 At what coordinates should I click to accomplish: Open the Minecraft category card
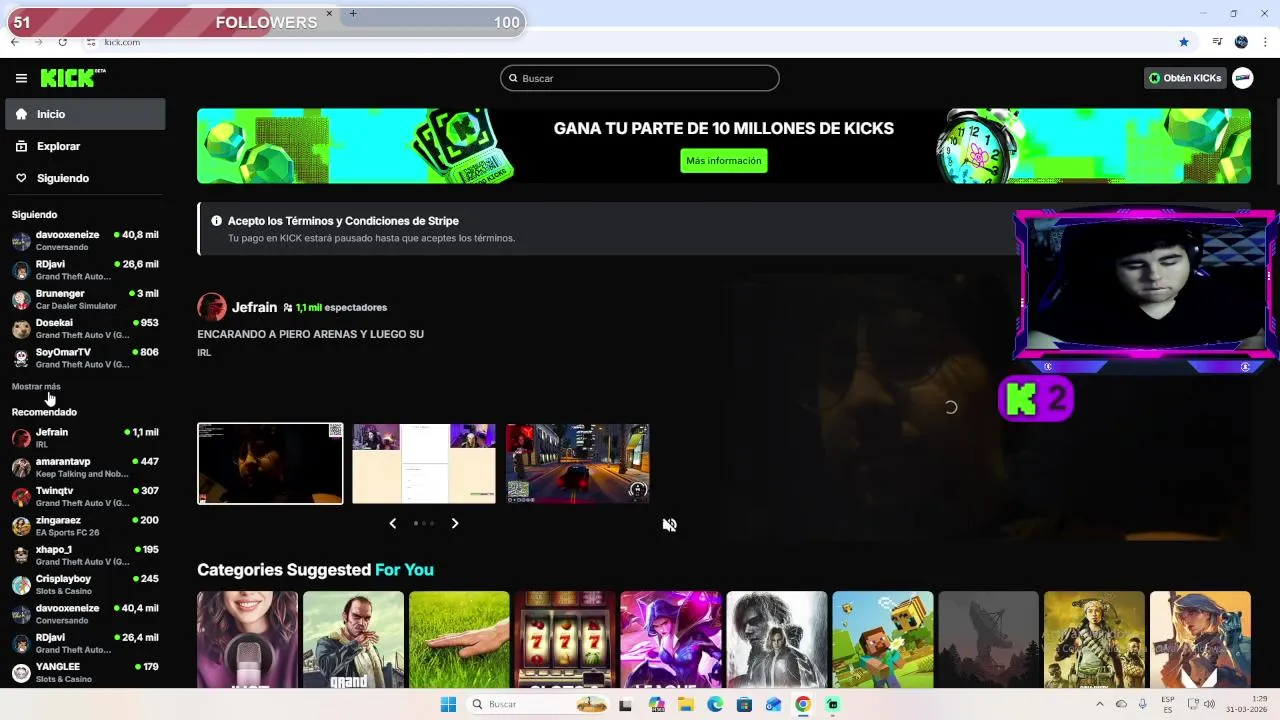point(883,639)
